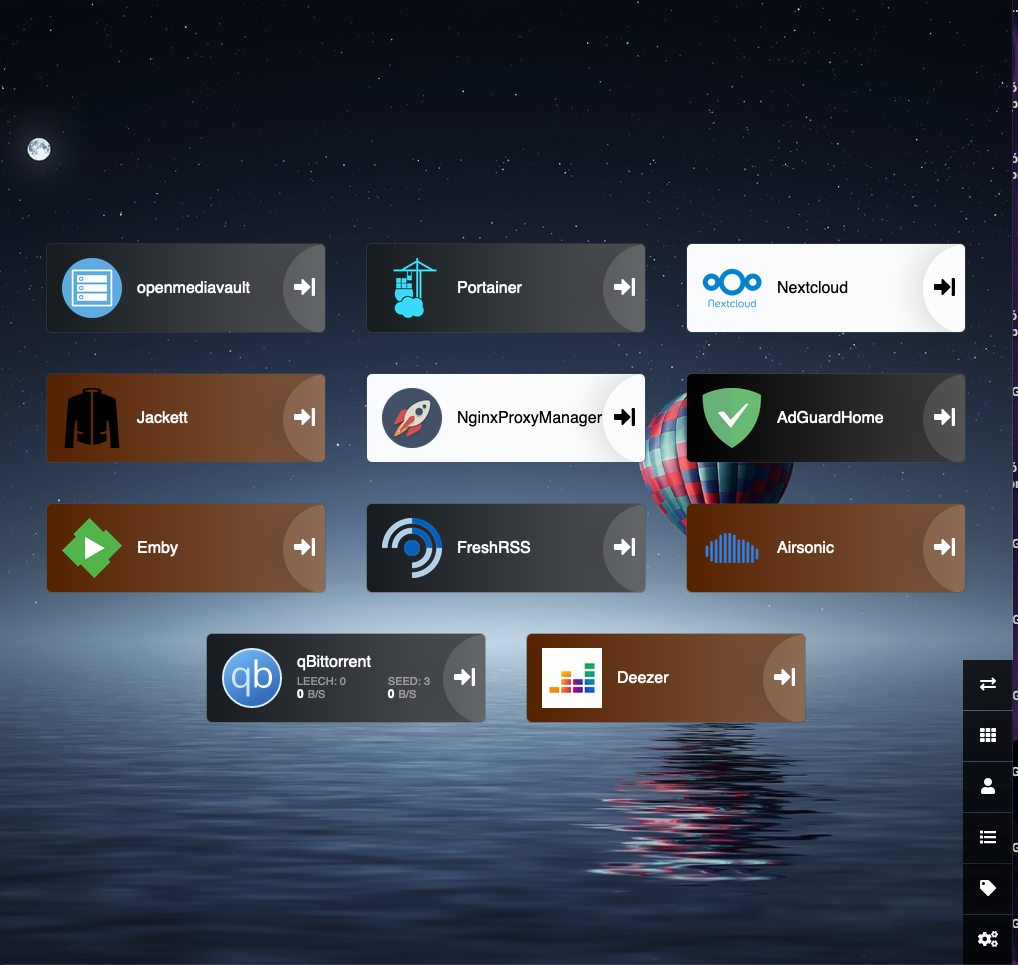Image resolution: width=1018 pixels, height=965 pixels.
Task: Open openmediavault via its arrow button
Action: tap(304, 287)
